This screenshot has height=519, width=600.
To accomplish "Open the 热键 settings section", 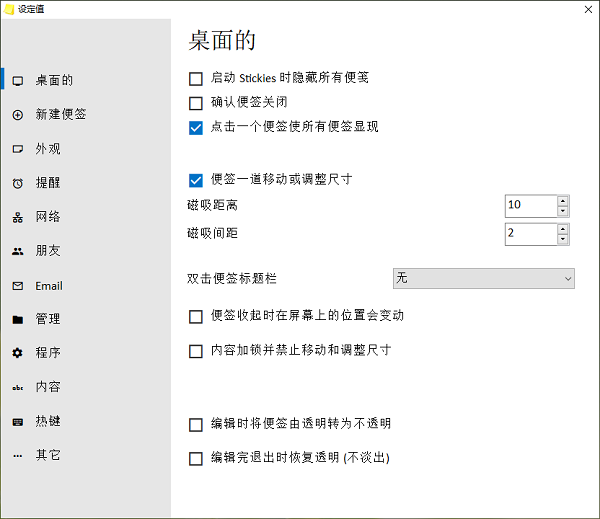I will 48,421.
